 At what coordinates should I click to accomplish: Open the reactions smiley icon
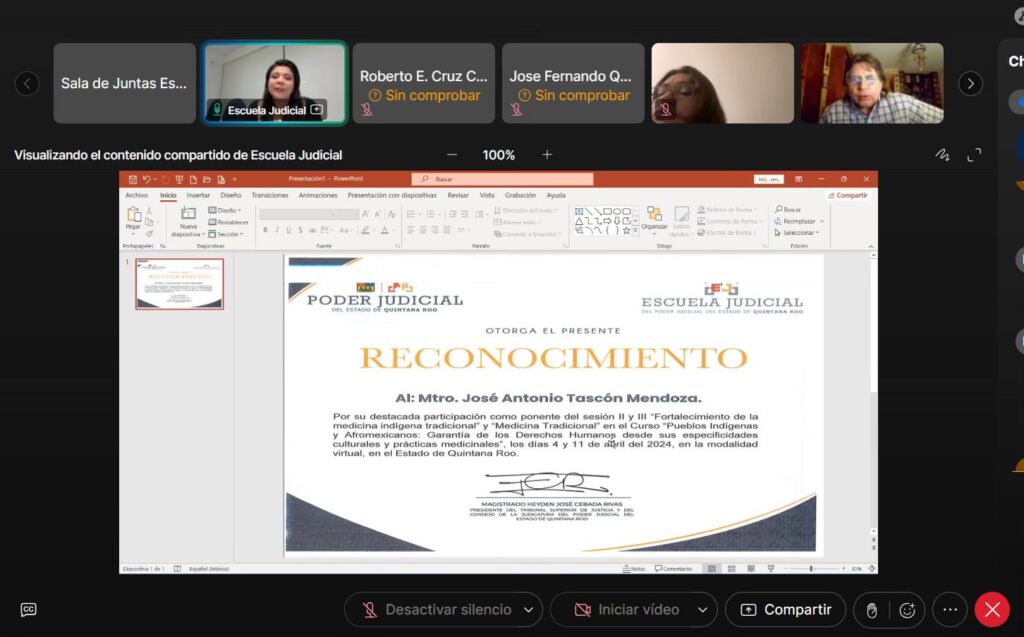(x=907, y=610)
